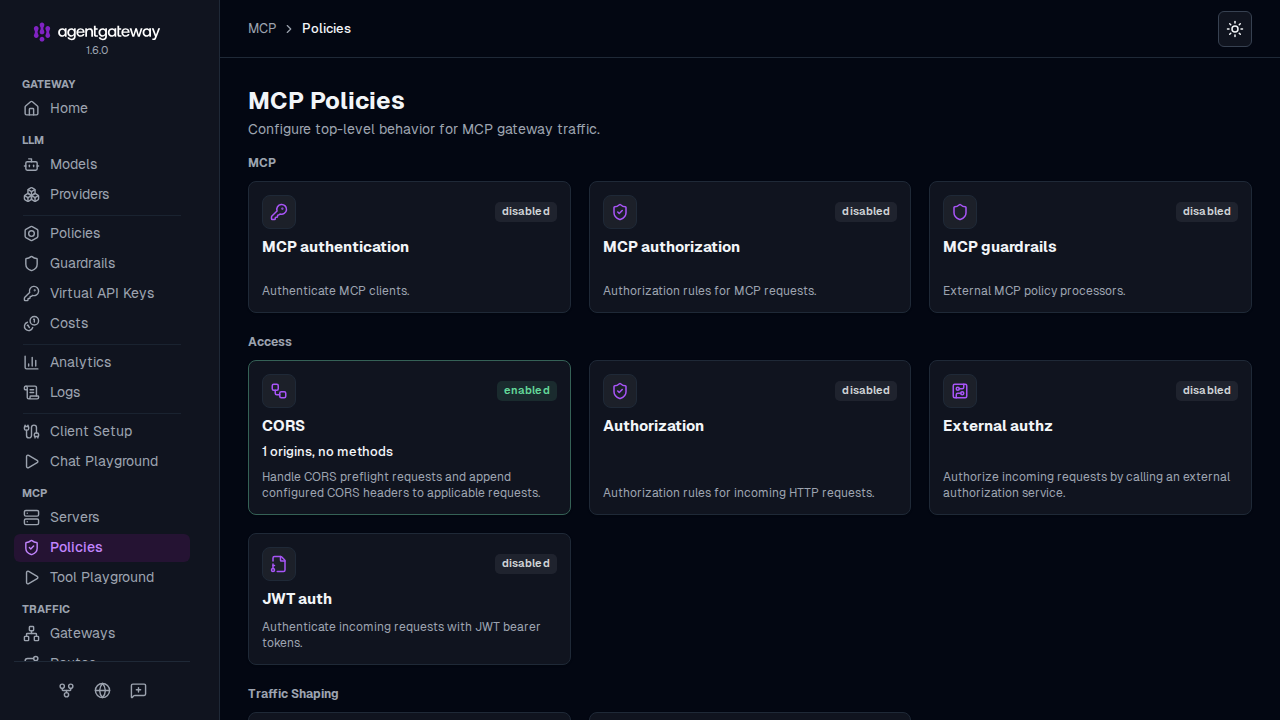Image resolution: width=1280 pixels, height=720 pixels.
Task: Click the Models robot icon in sidebar
Action: 32,164
